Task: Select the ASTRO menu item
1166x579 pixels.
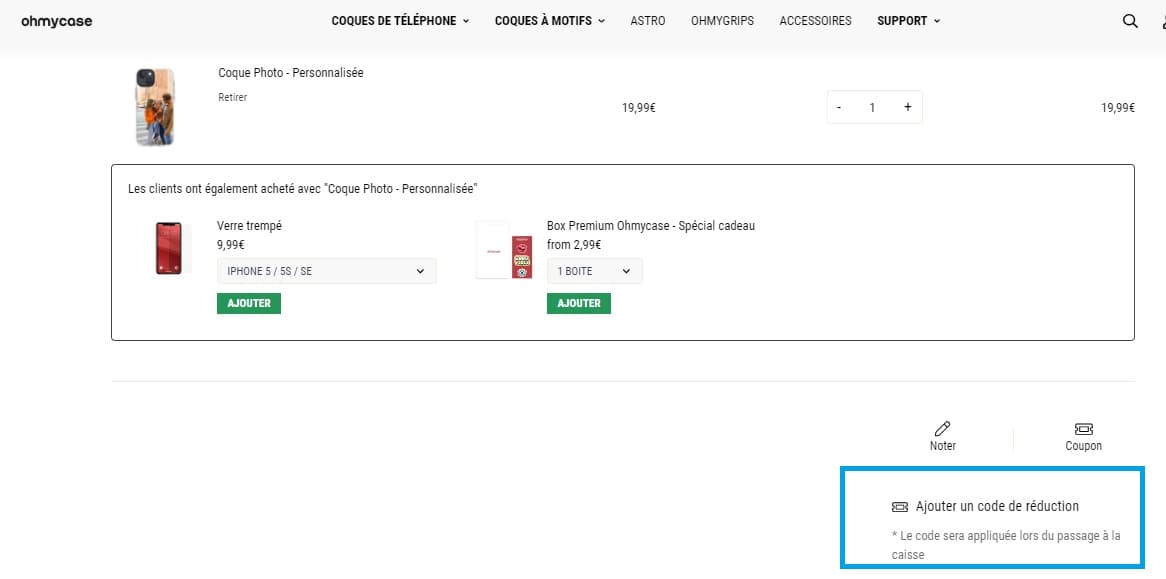Action: (647, 20)
